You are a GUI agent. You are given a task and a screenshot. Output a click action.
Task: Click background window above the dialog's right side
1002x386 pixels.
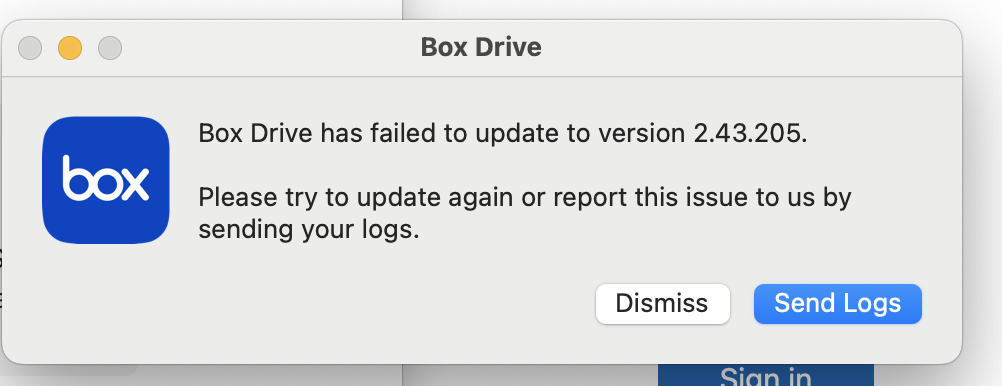[703, 9]
